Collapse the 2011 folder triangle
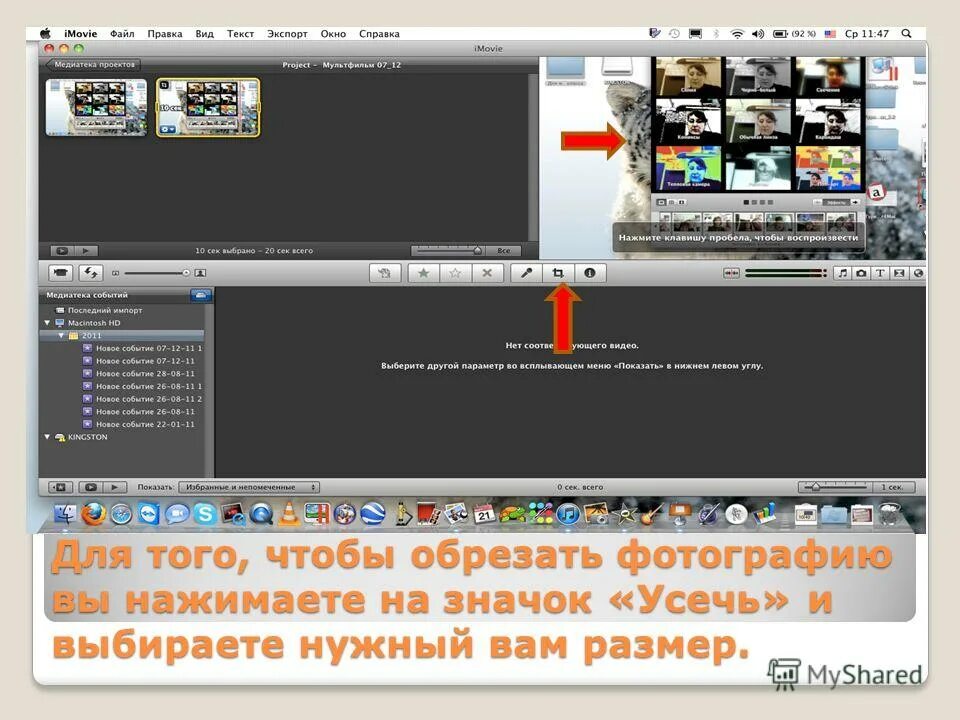 61,336
